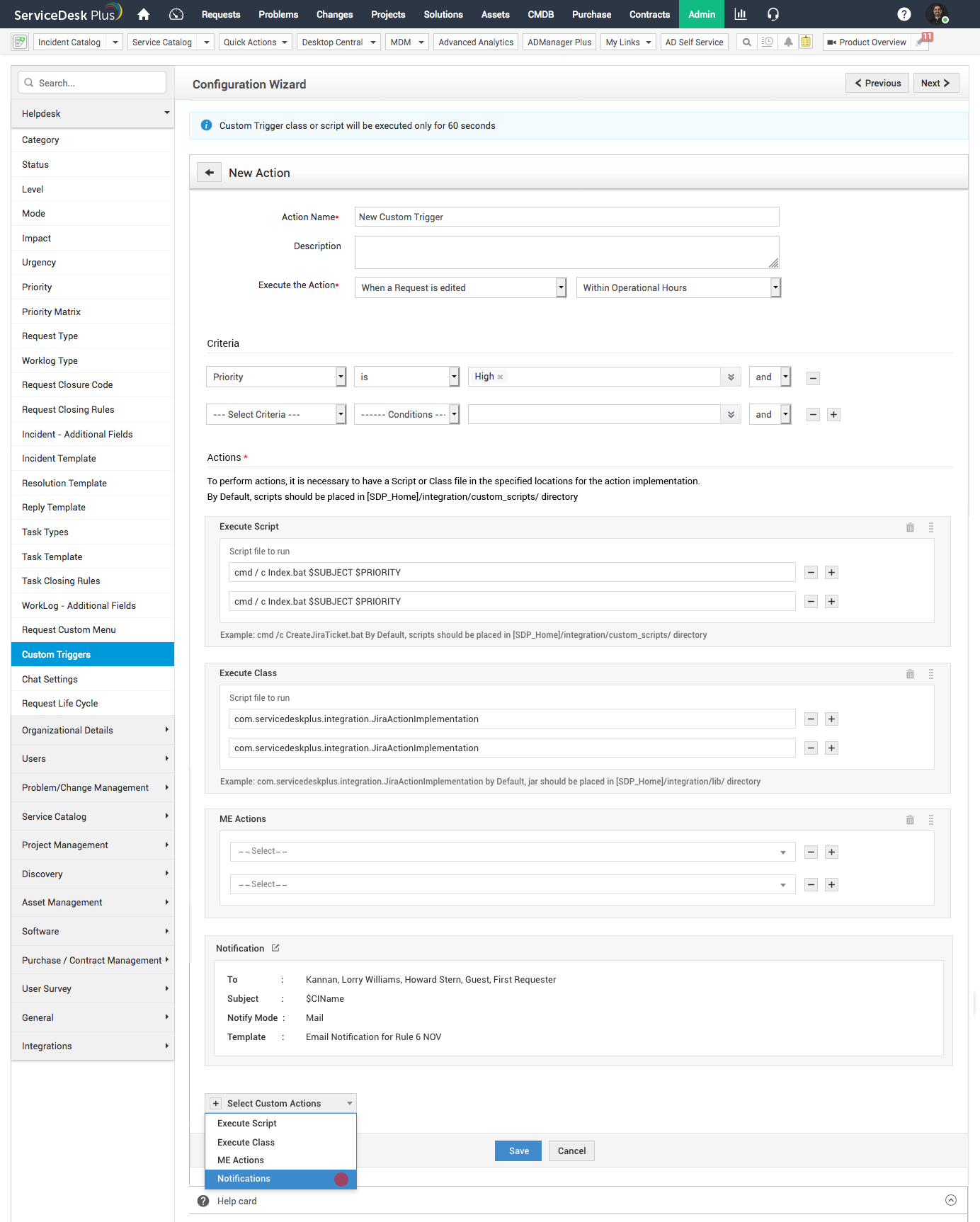Open Request Life Cycle in sidebar
980x1222 pixels.
click(93, 703)
